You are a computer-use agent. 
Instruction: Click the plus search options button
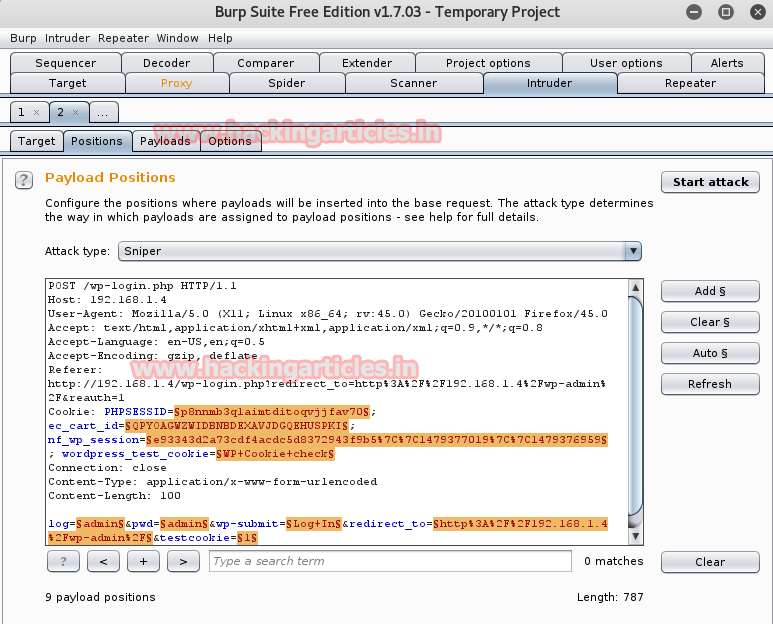143,561
